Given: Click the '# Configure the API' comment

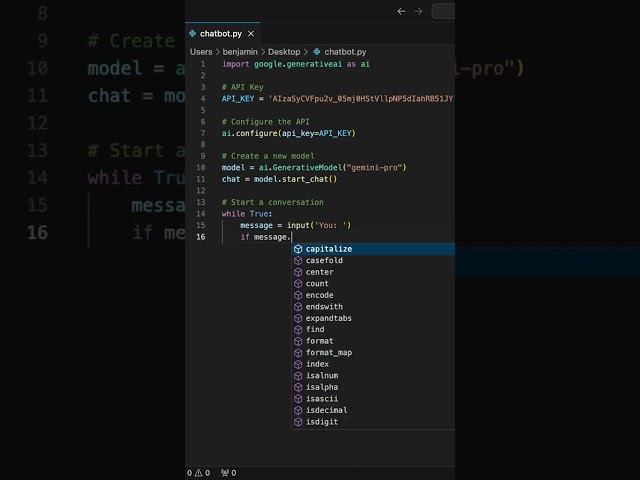Looking at the screenshot, I should coord(266,122).
